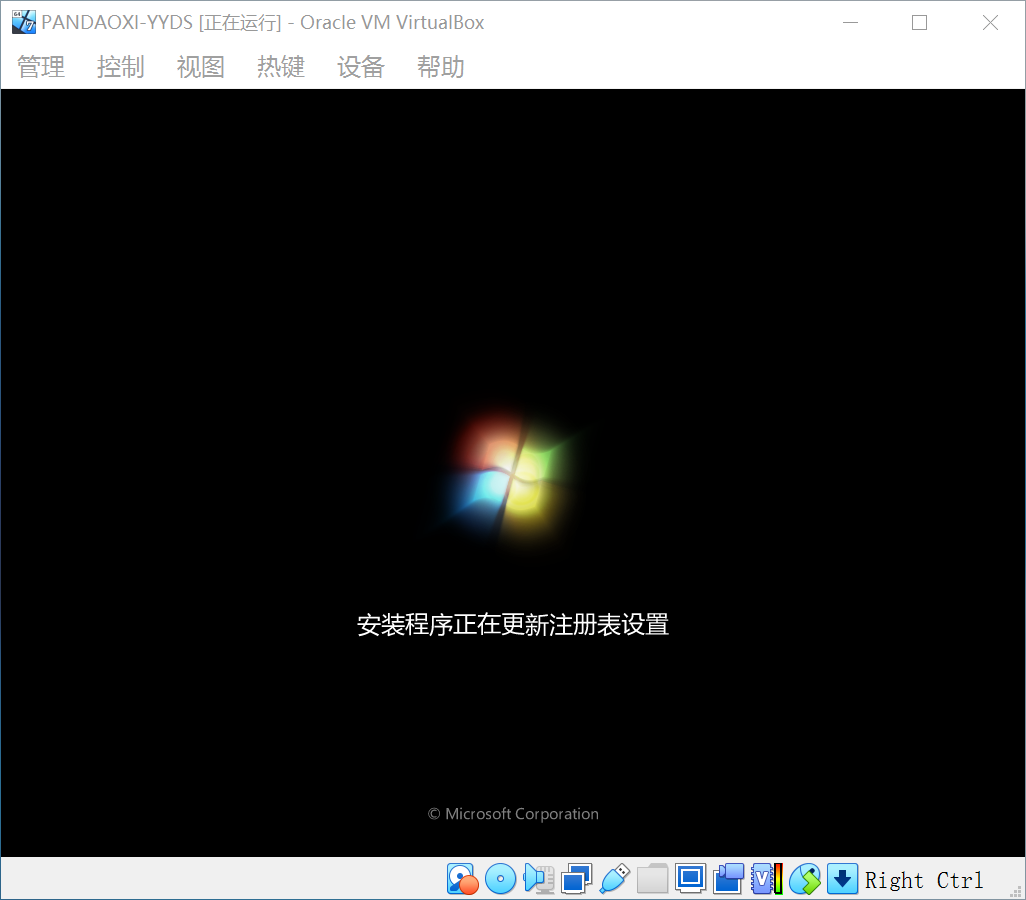Click the shared folders status icon
This screenshot has height=900, width=1026.
tap(652, 879)
